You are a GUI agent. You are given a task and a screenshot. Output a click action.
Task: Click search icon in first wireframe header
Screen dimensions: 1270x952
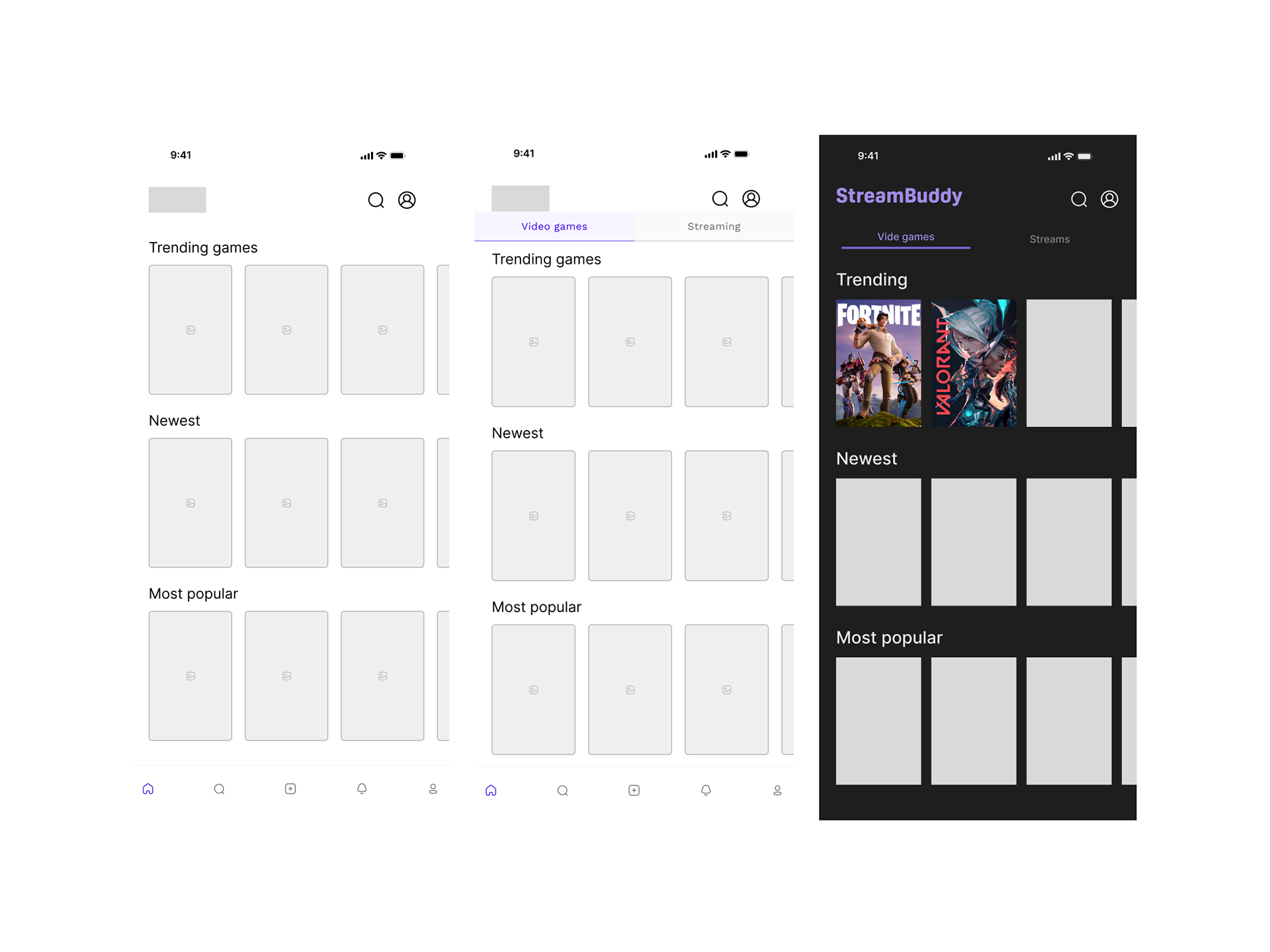click(376, 200)
